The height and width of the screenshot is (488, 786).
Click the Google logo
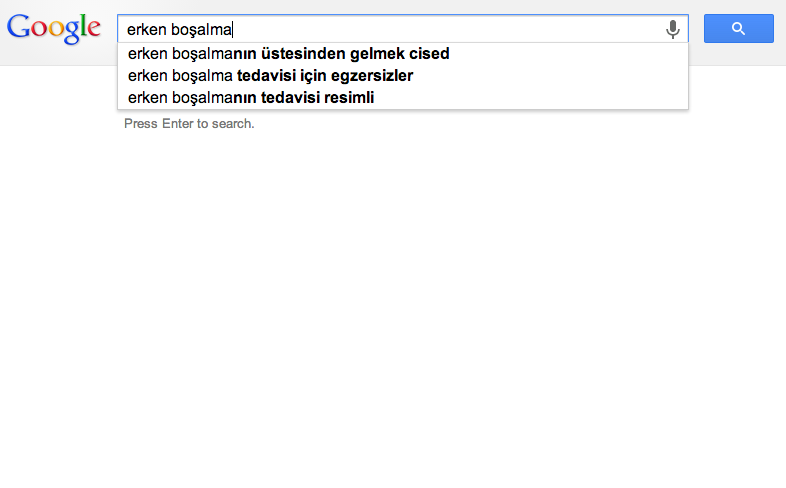[x=54, y=29]
